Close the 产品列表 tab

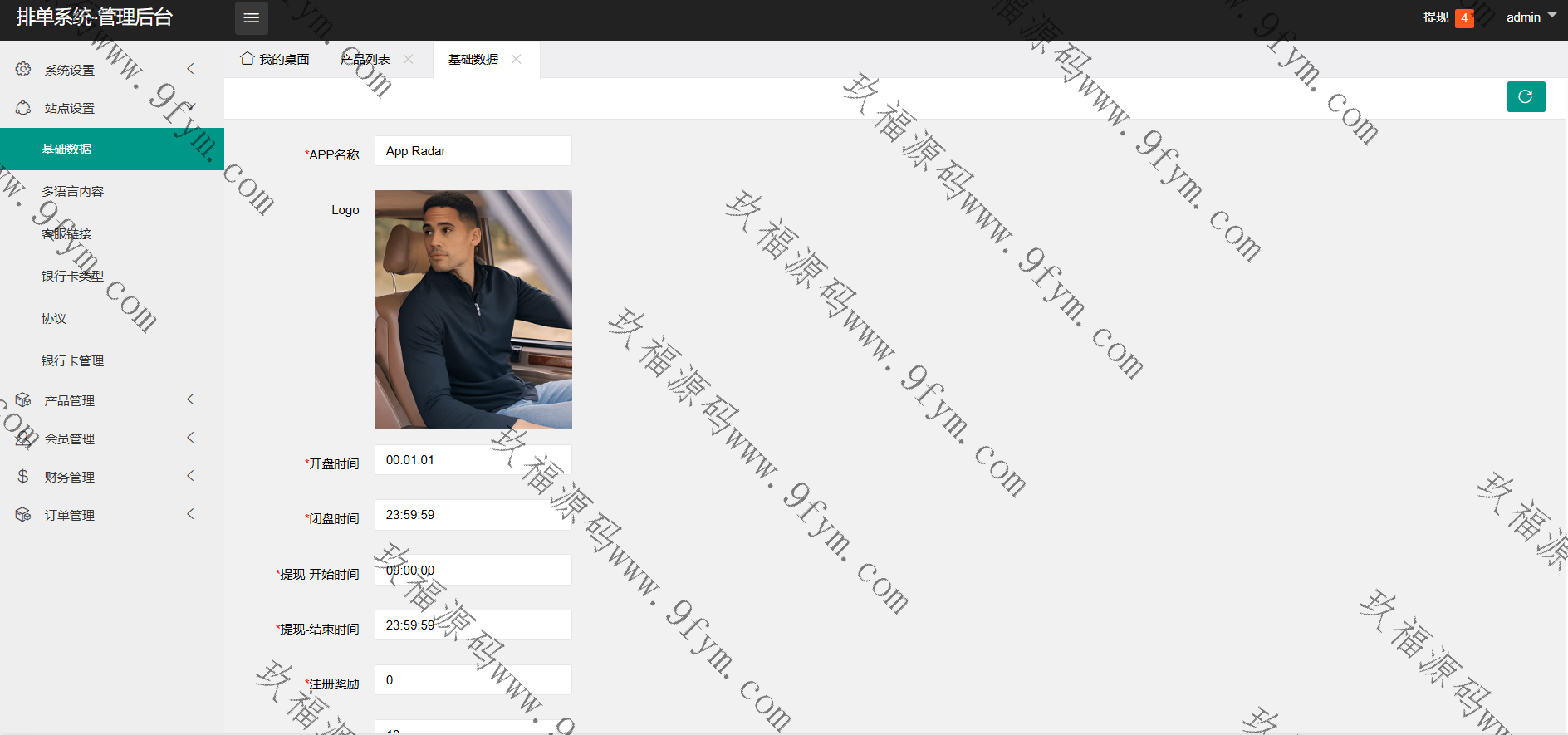(x=409, y=59)
